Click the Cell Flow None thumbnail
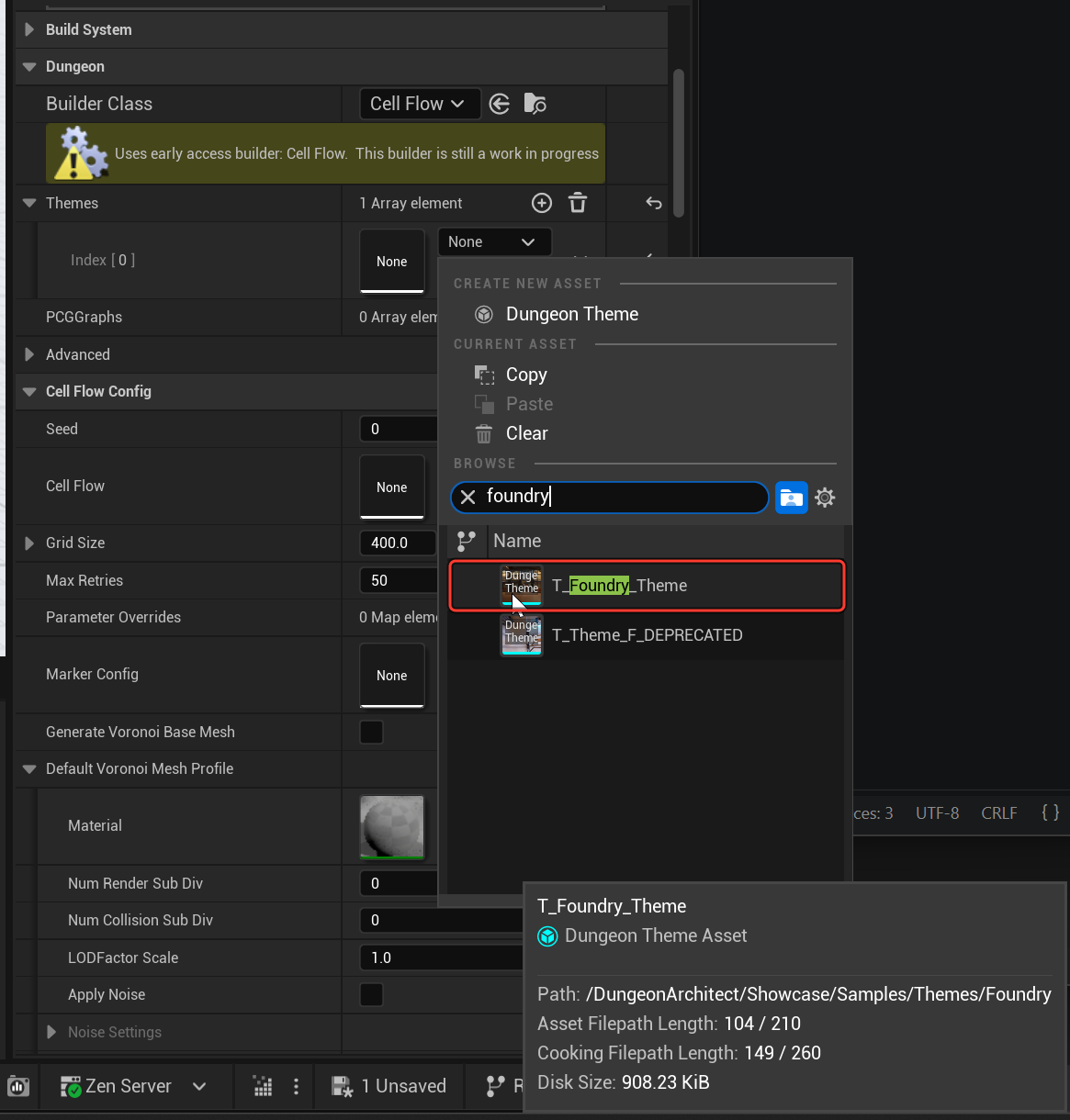This screenshot has height=1120, width=1070. click(x=392, y=487)
